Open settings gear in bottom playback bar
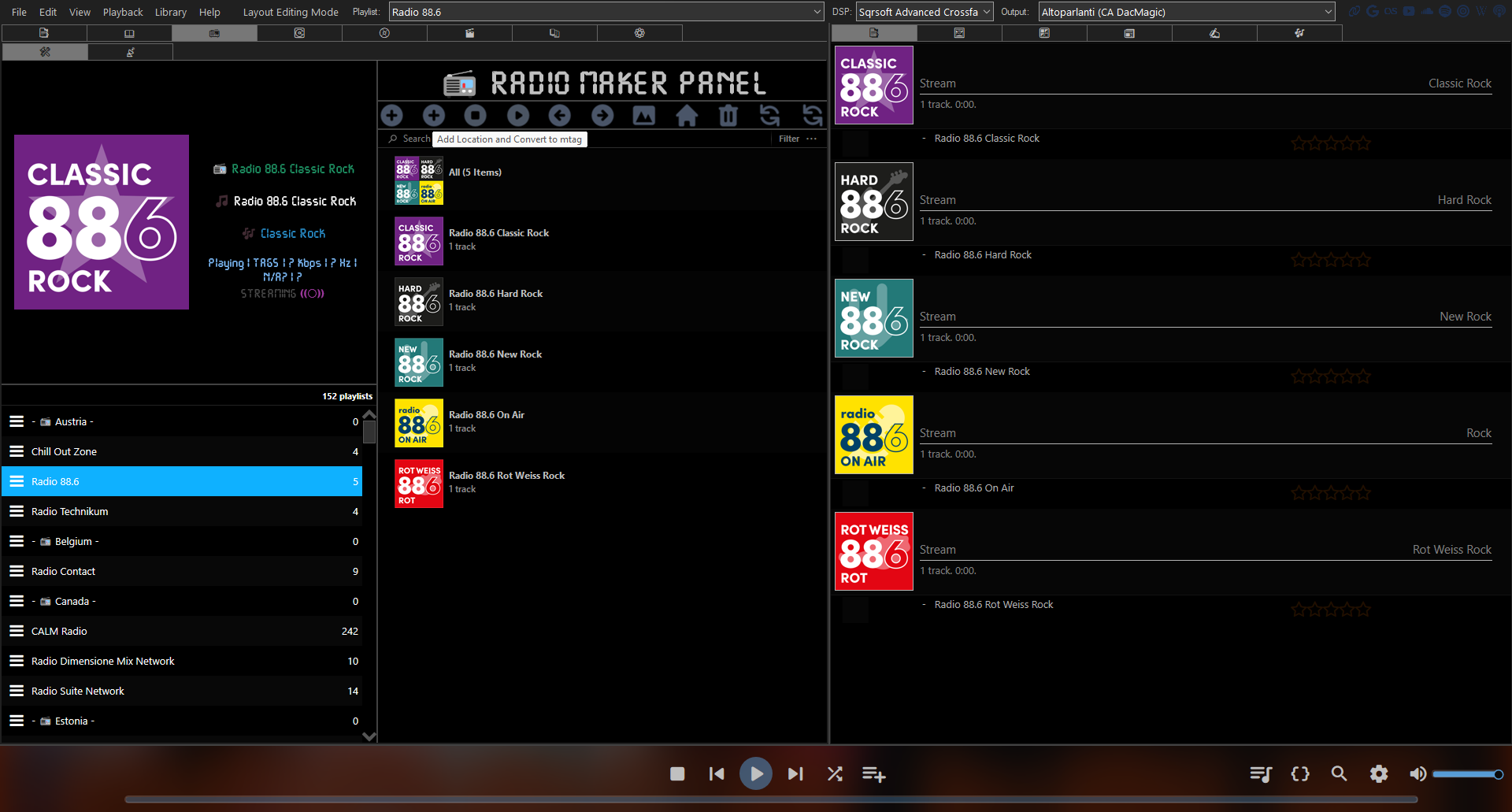The height and width of the screenshot is (812, 1512). pos(1379,773)
